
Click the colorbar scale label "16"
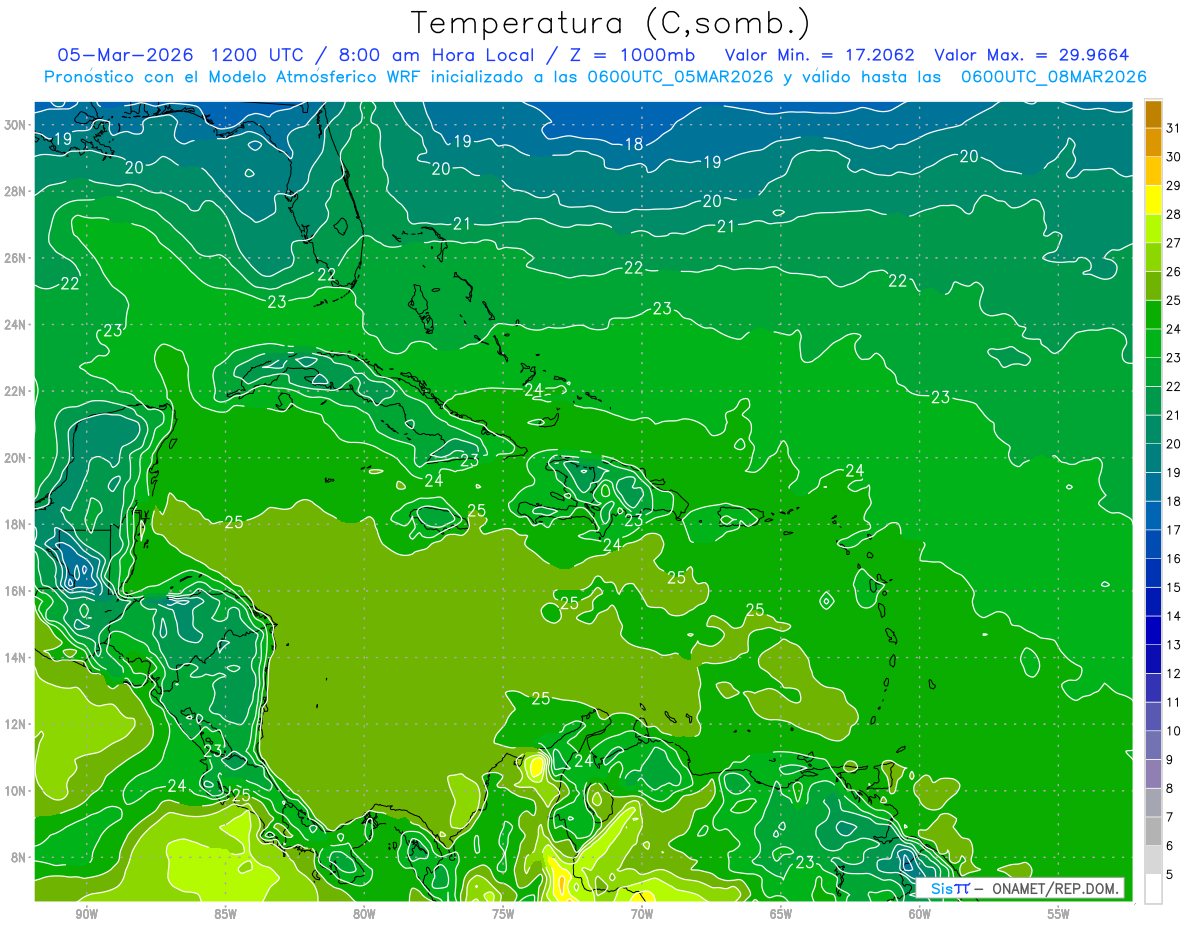(1174, 558)
